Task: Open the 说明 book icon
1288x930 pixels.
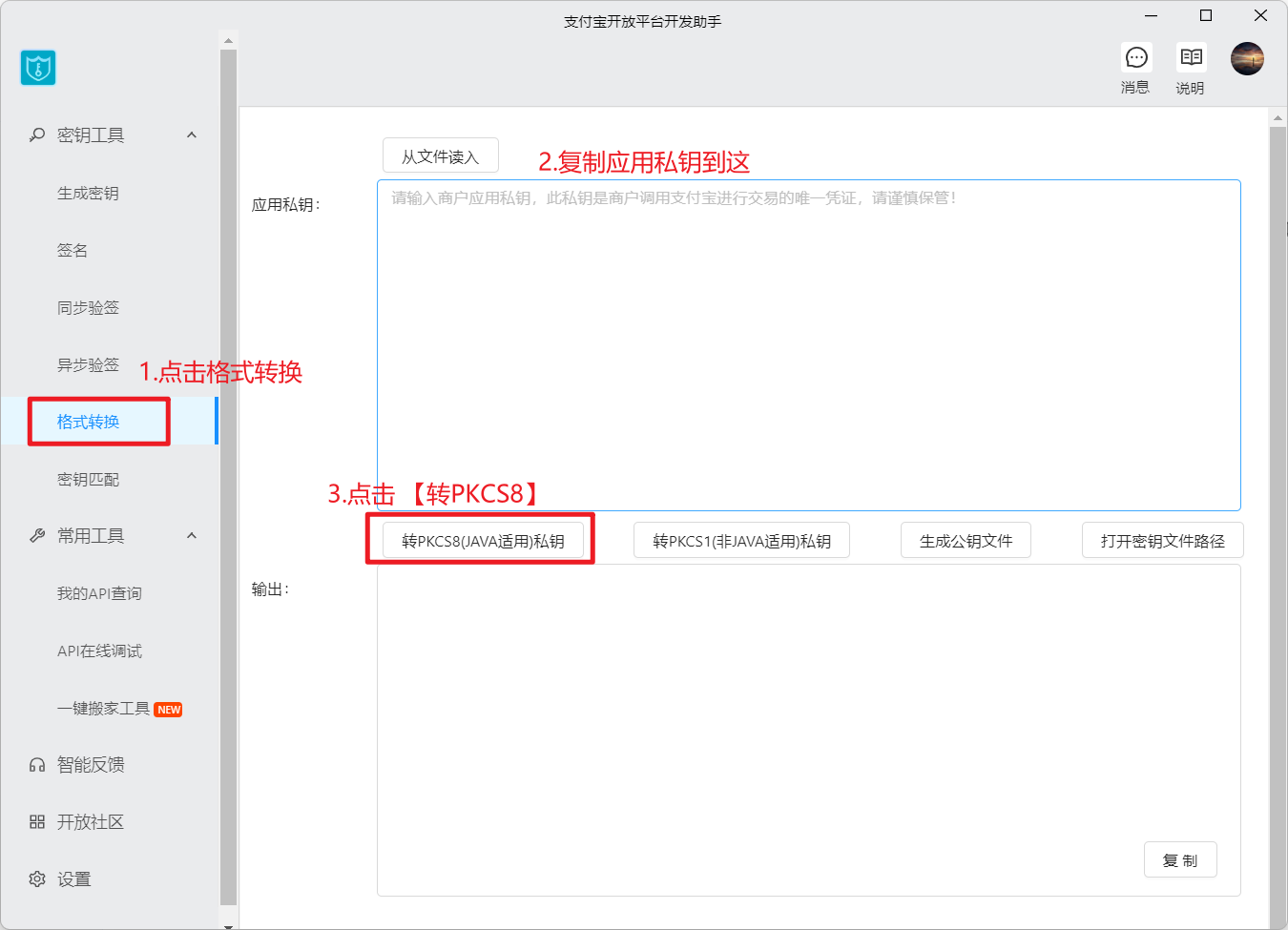Action: click(1191, 57)
